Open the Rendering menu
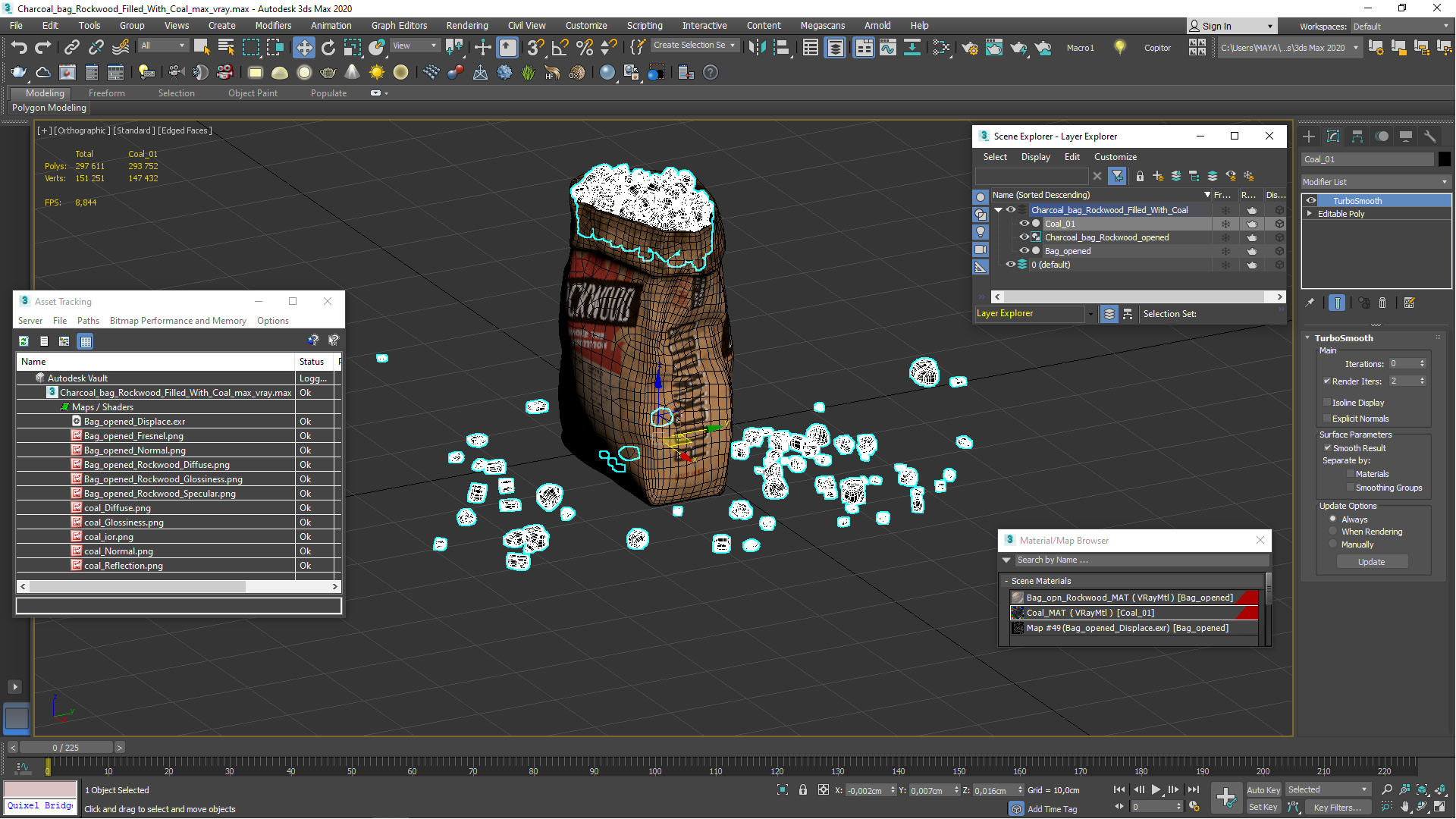 coord(466,25)
